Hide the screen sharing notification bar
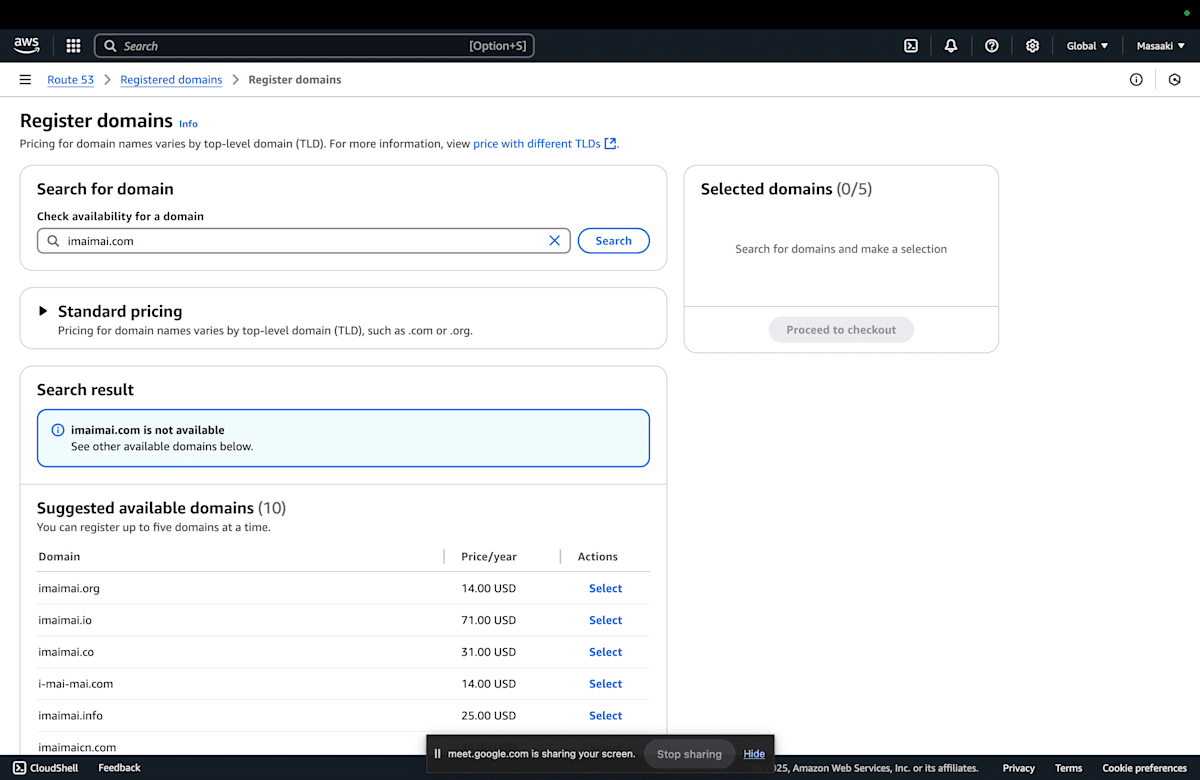This screenshot has width=1200, height=780. (754, 754)
